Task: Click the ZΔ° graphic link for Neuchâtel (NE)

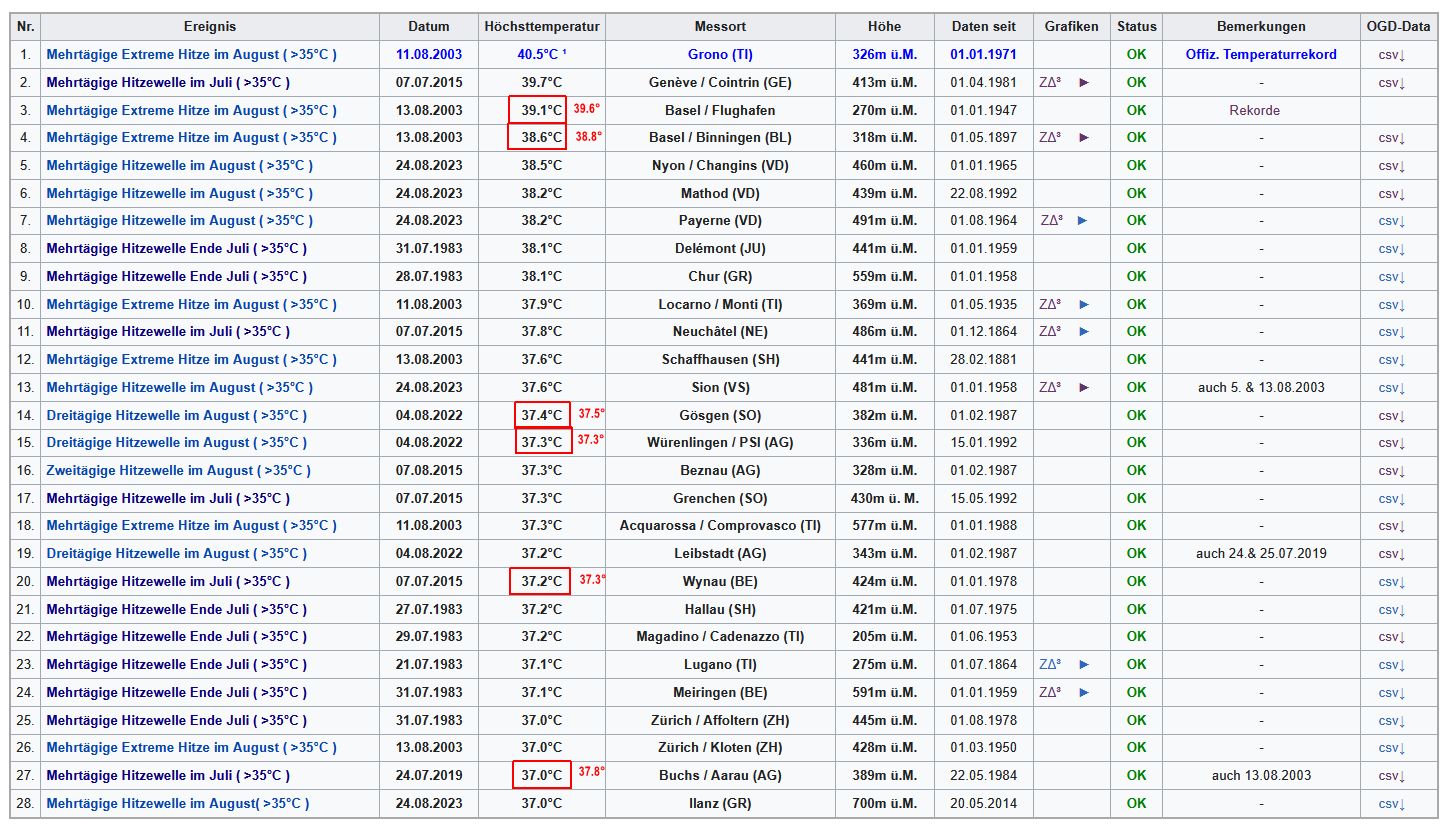Action: pos(1050,331)
